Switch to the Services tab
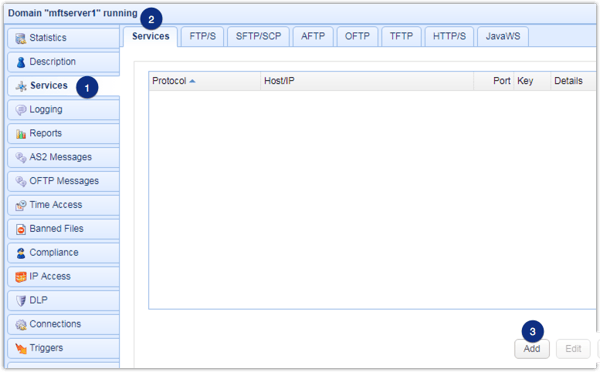This screenshot has width=600, height=372. 150,36
